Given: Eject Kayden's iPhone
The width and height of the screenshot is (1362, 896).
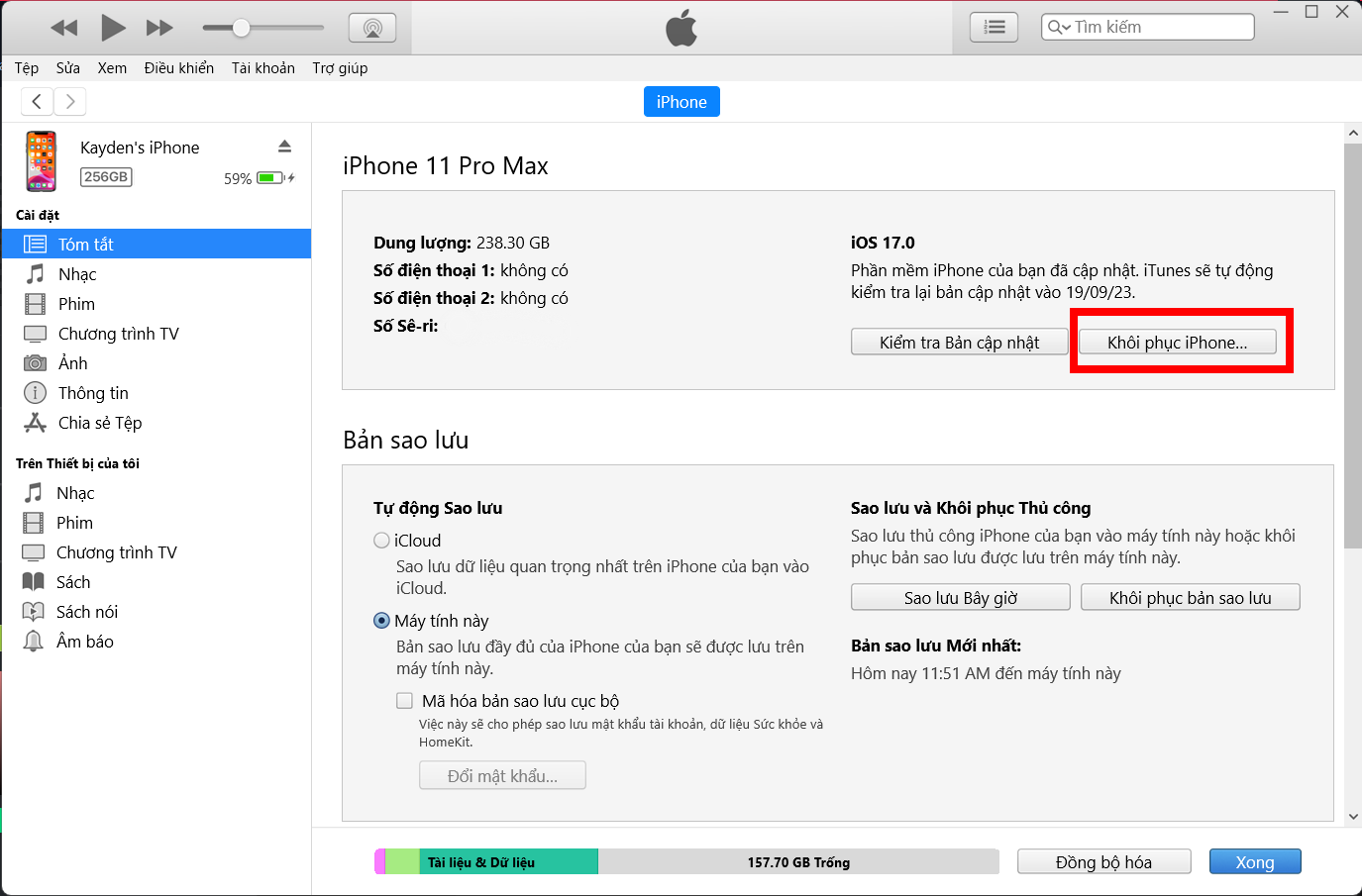Looking at the screenshot, I should (284, 145).
